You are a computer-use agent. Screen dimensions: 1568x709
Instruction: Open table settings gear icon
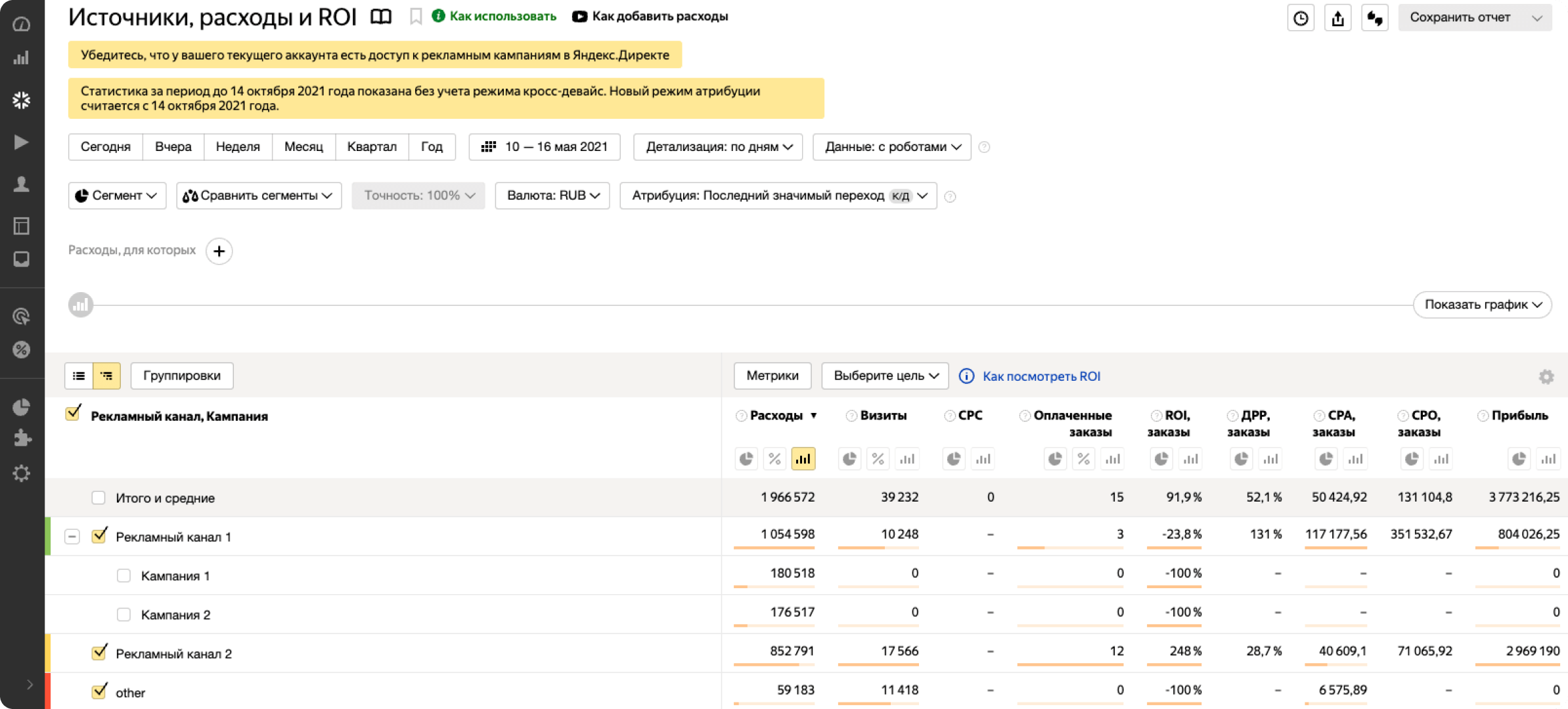pos(1546,377)
